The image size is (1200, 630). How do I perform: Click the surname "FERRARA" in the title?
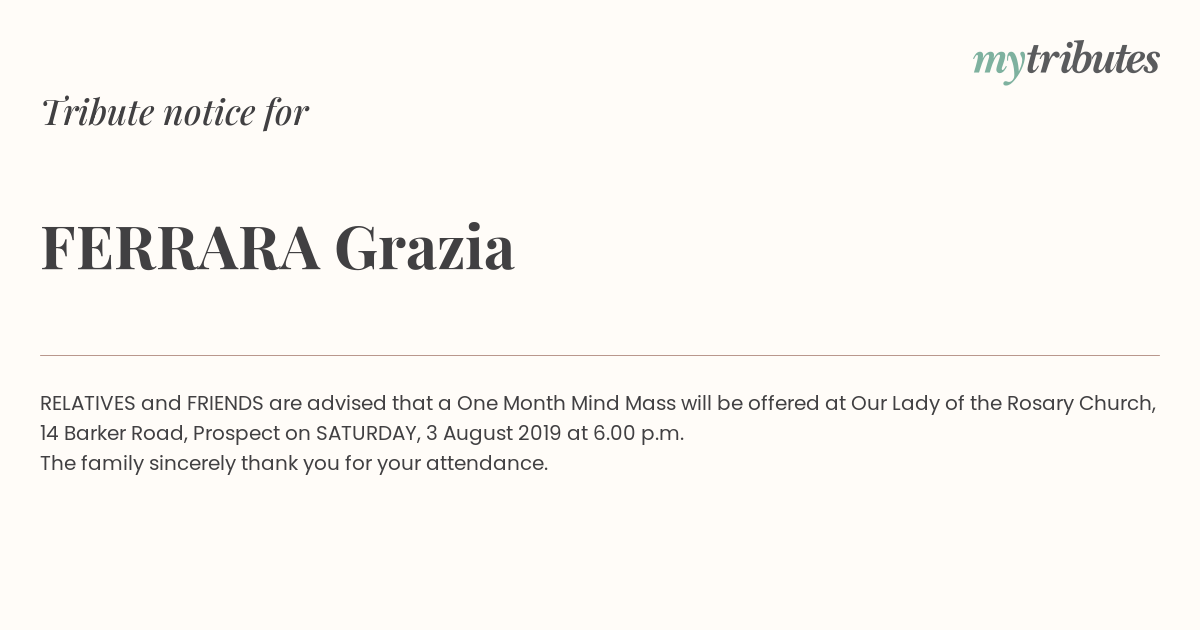[x=180, y=248]
